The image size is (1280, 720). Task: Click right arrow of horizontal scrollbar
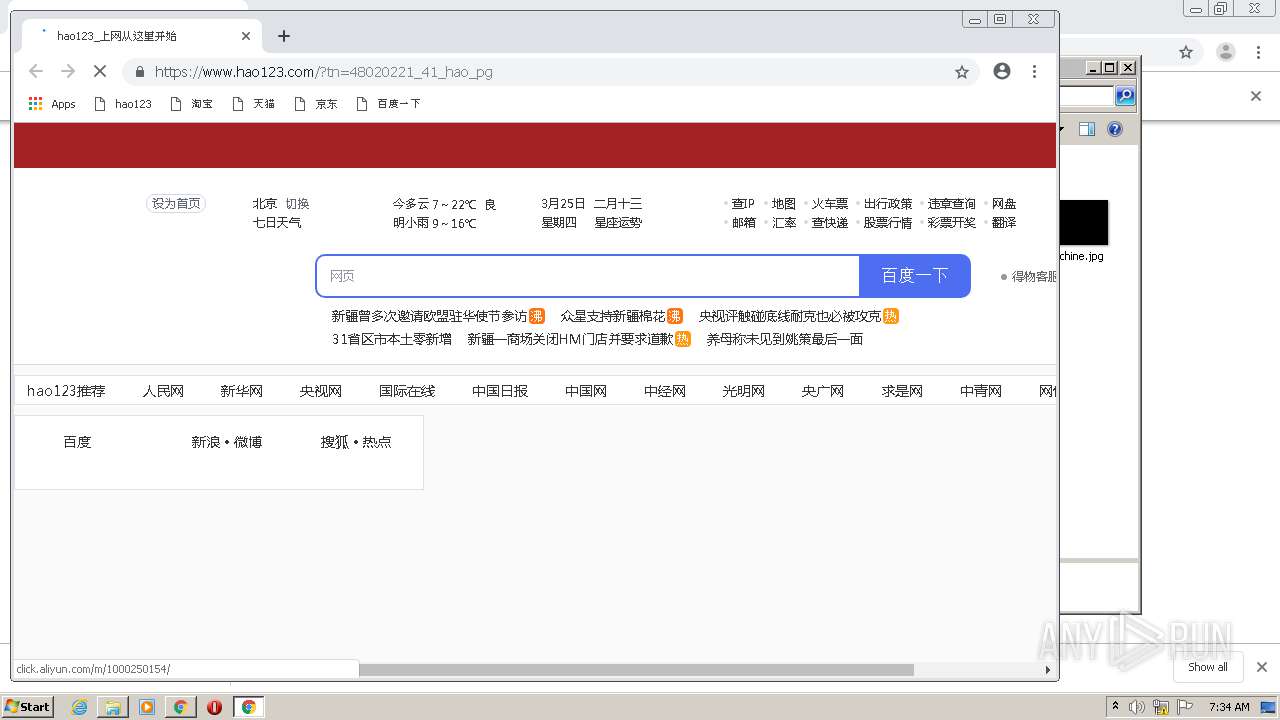click(x=1048, y=670)
